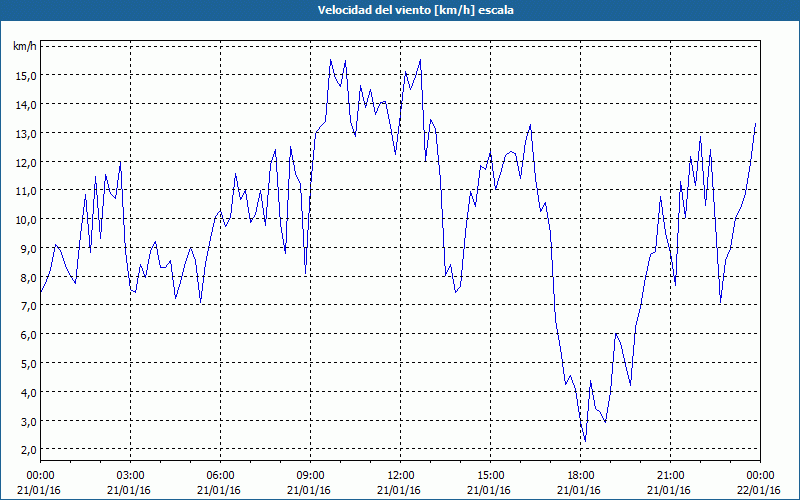Click the 9,0 y-axis label
Viewport: 800px width, 500px height.
pyautogui.click(x=28, y=248)
